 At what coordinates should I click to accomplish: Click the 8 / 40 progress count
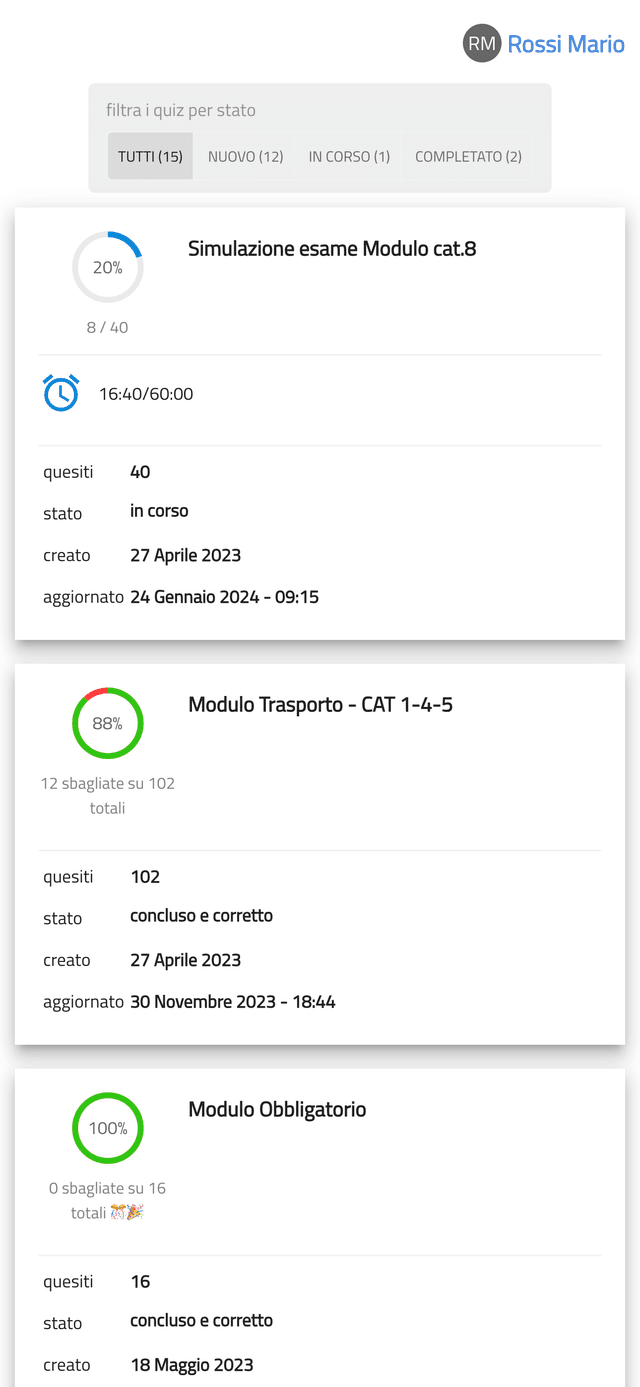click(108, 327)
